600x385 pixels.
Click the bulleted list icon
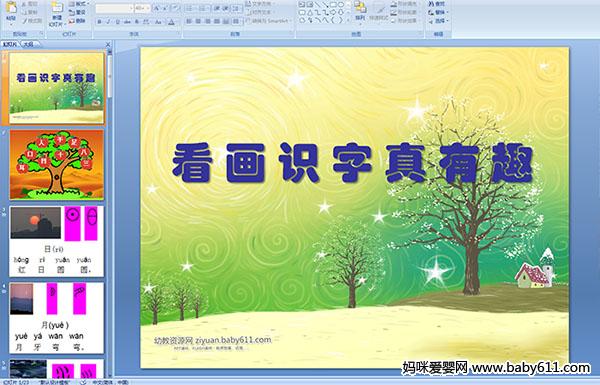190,8
